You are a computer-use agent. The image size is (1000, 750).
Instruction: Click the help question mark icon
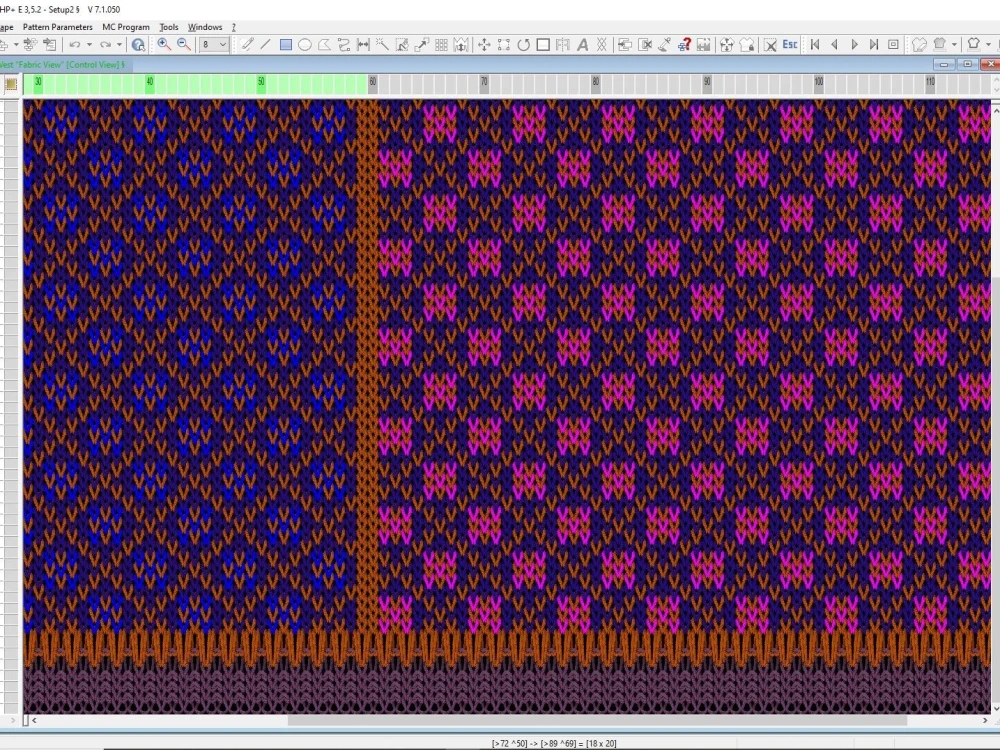[x=686, y=44]
